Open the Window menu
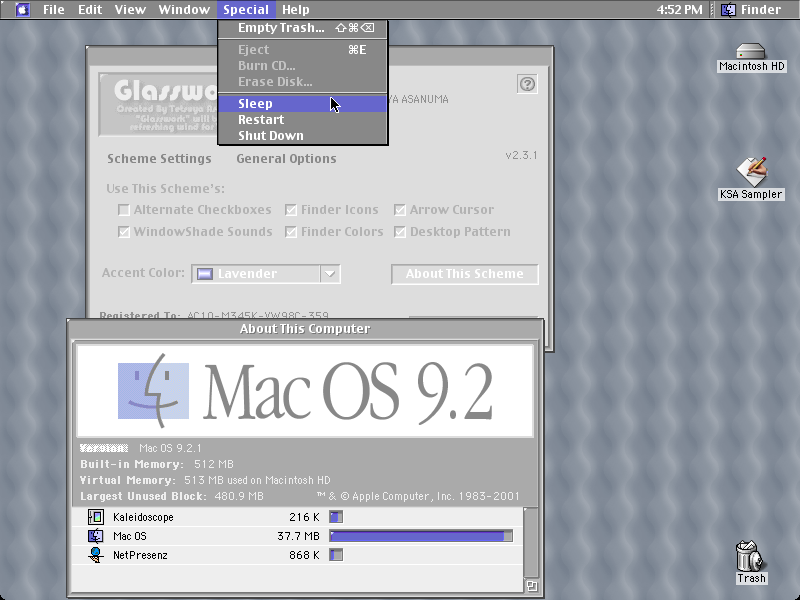The height and width of the screenshot is (600, 800). [x=184, y=10]
